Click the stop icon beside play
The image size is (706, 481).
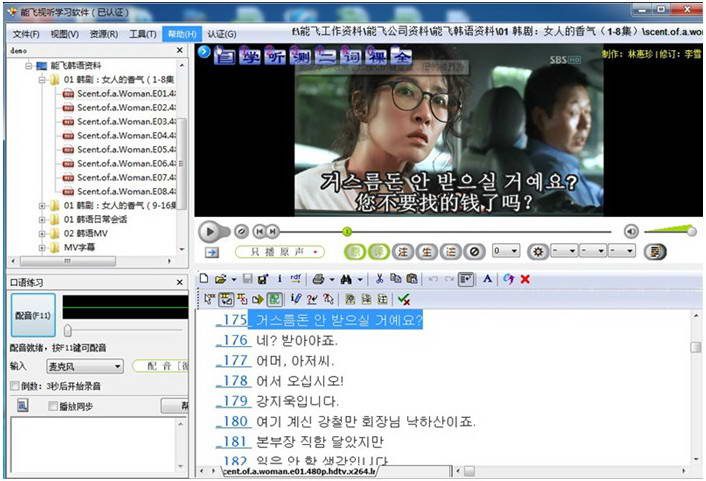tap(241, 231)
